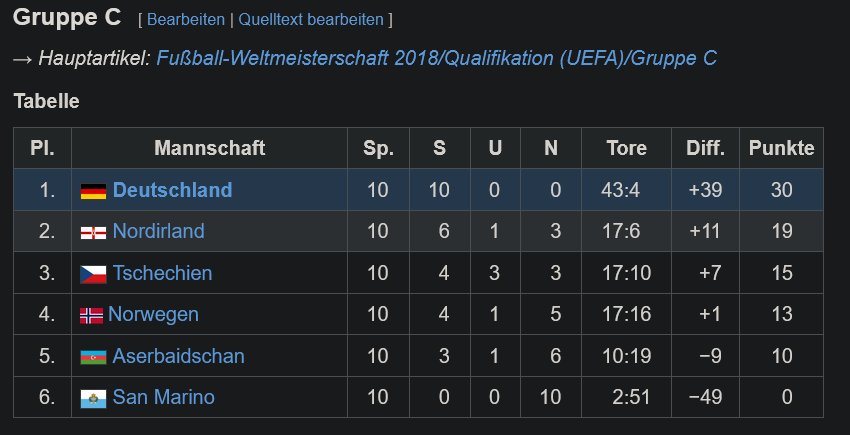This screenshot has width=850, height=435.
Task: Click Quelltext bearbeiten link
Action: pyautogui.click(x=311, y=20)
